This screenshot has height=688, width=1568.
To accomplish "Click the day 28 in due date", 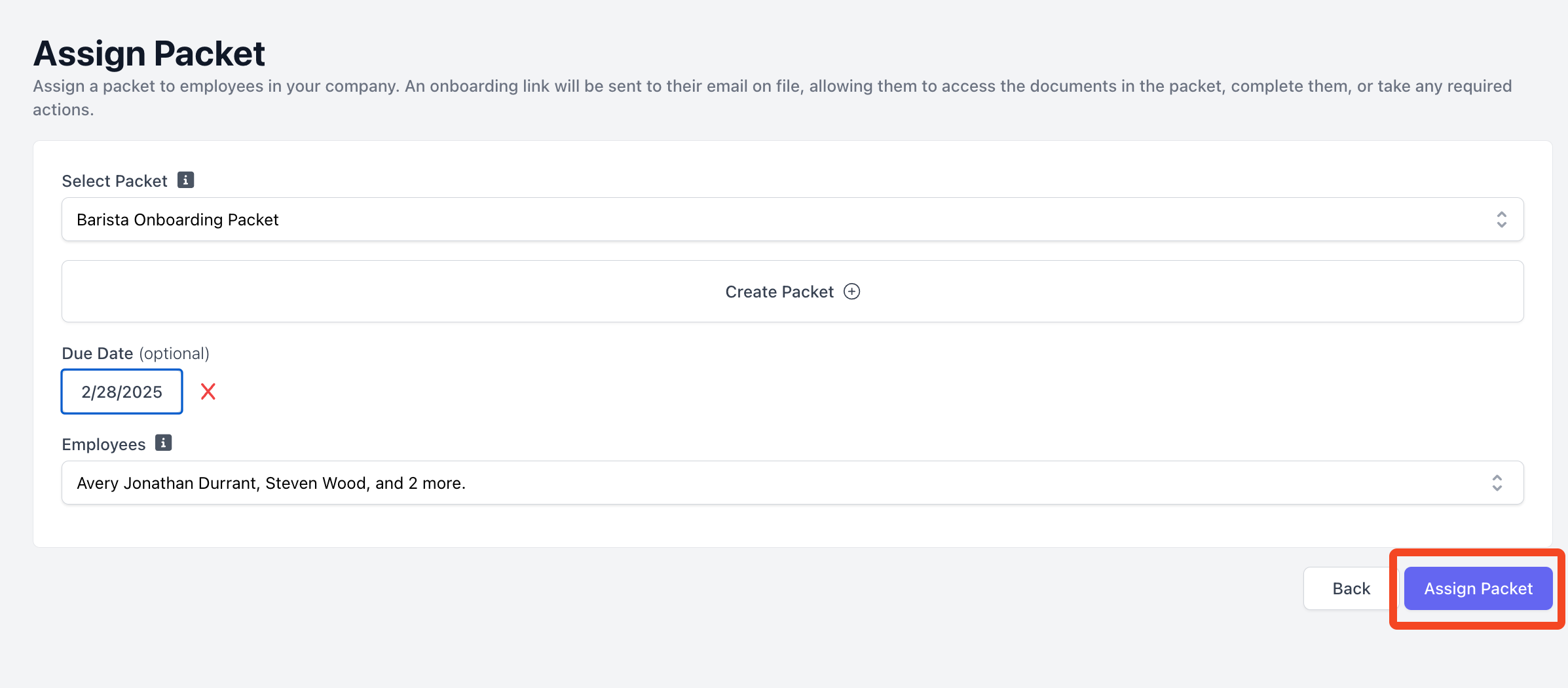I will tap(106, 392).
